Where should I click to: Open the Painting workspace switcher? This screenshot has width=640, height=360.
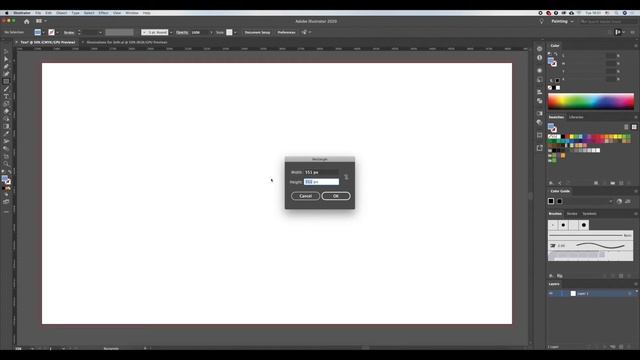(562, 21)
